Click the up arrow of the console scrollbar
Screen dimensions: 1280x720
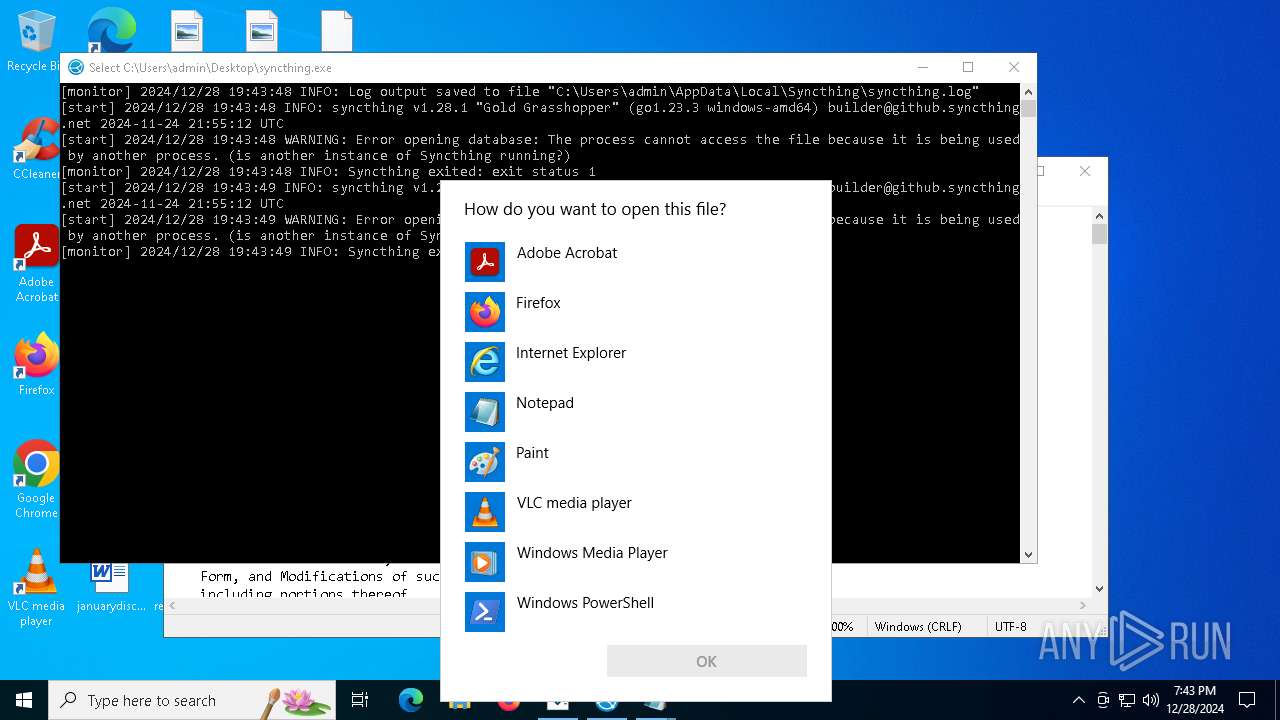1028,91
